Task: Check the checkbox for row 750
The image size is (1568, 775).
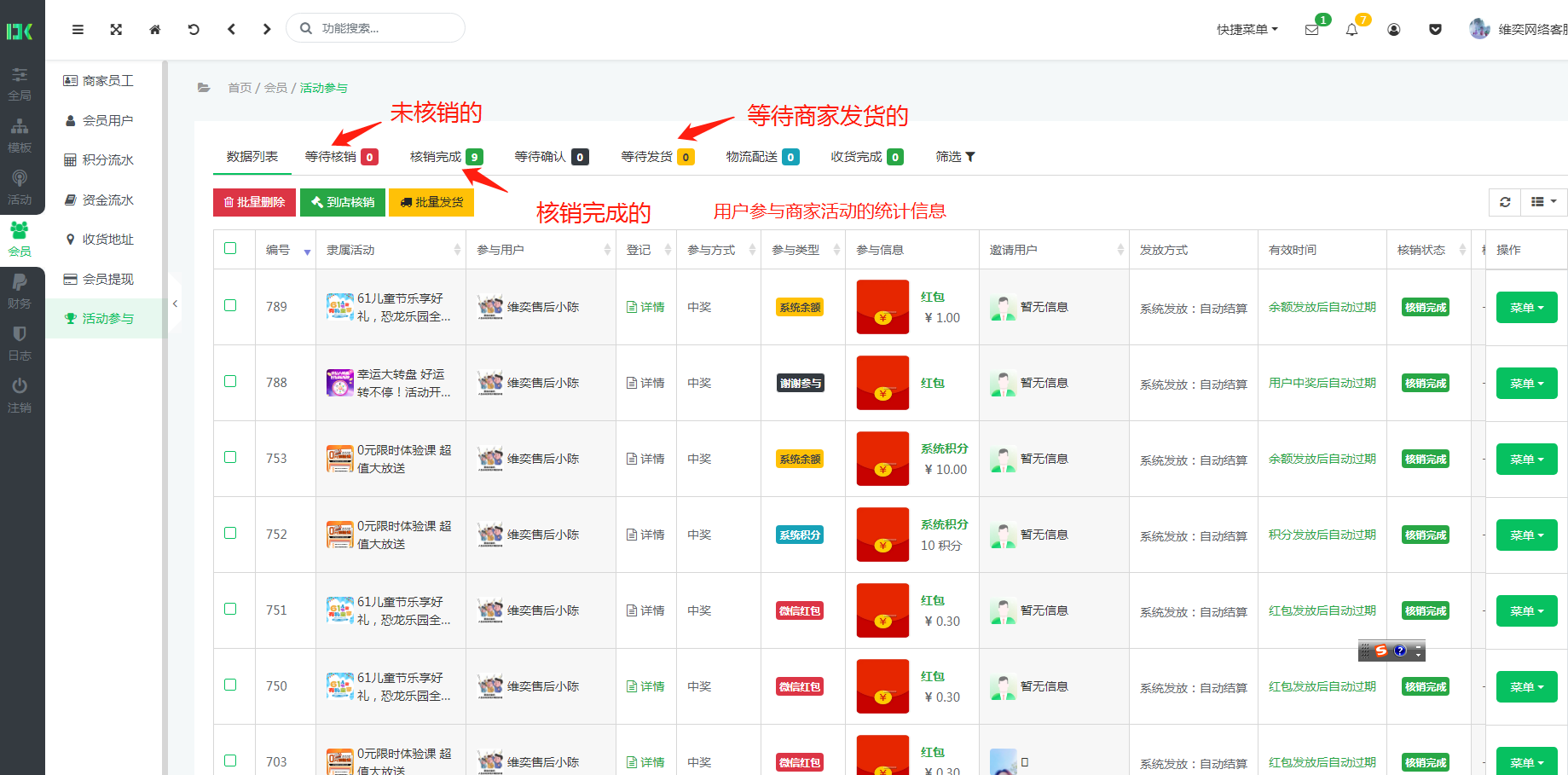Action: coord(230,685)
